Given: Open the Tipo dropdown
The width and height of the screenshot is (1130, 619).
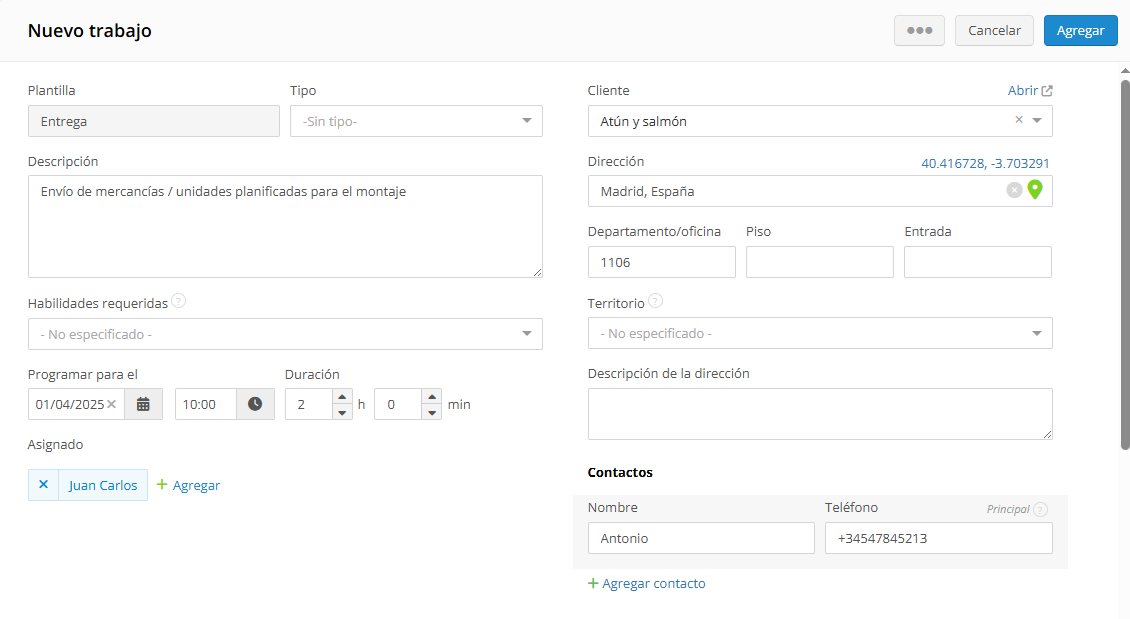Looking at the screenshot, I should (417, 121).
